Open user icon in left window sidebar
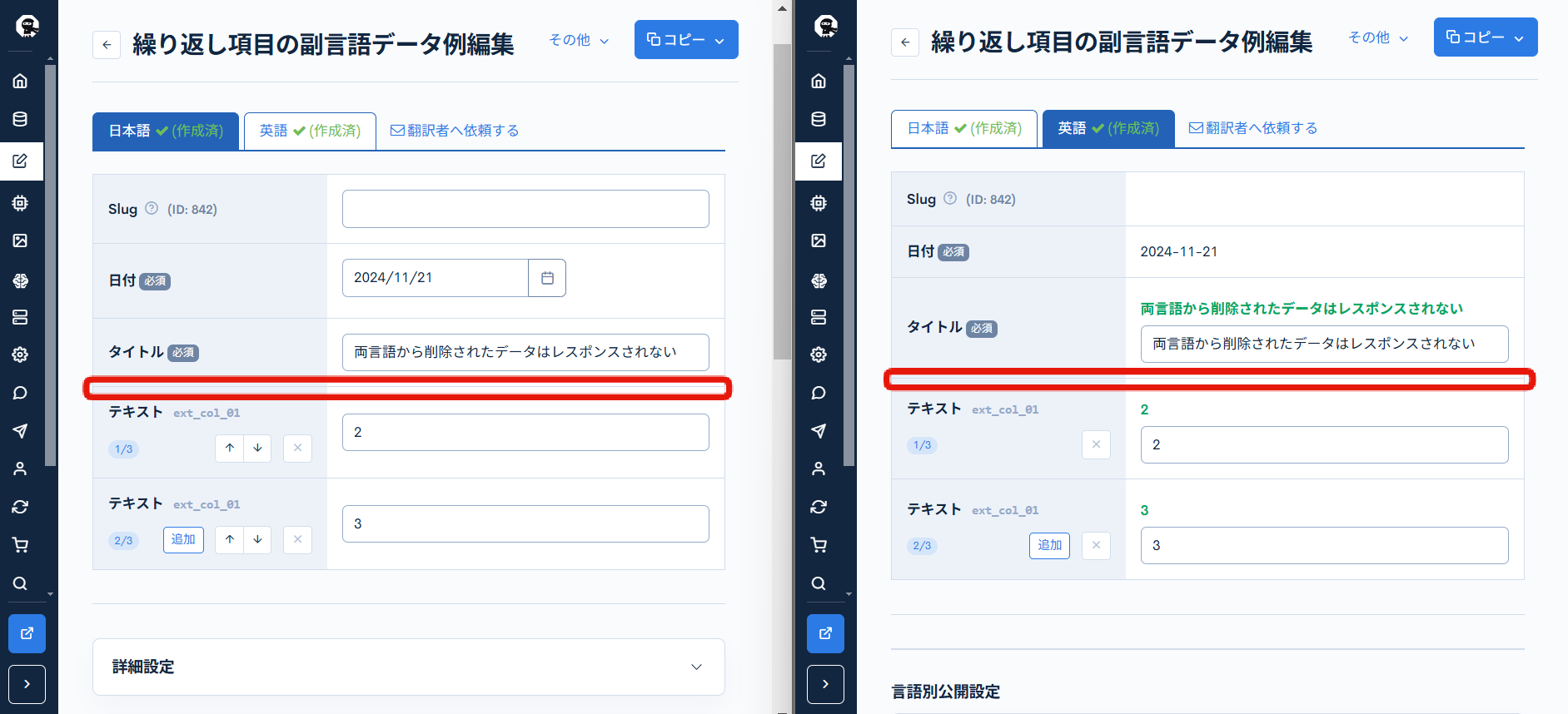Screen dimensions: 1568x714 (x=20, y=469)
